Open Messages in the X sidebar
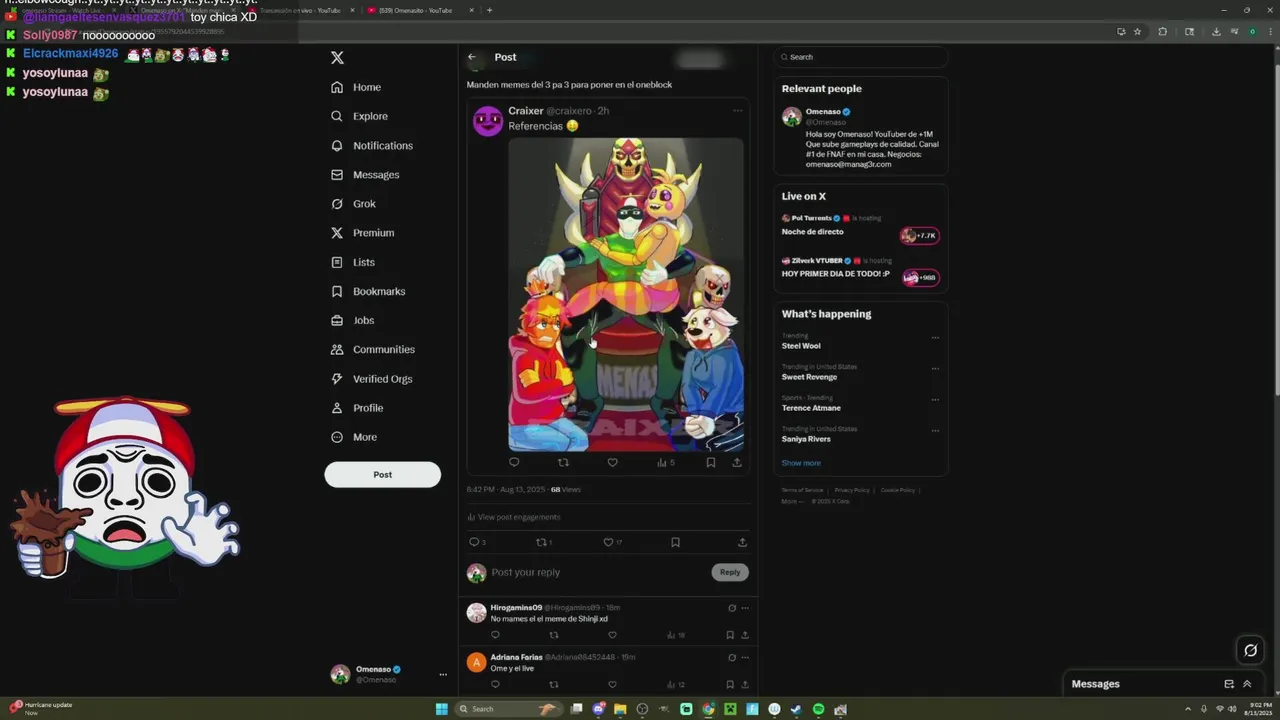 364,175
